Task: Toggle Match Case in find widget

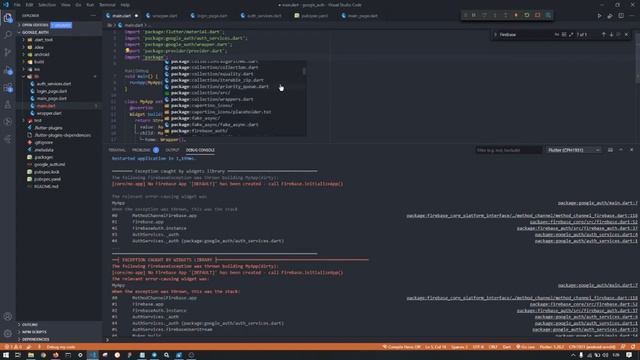Action: 556,35
